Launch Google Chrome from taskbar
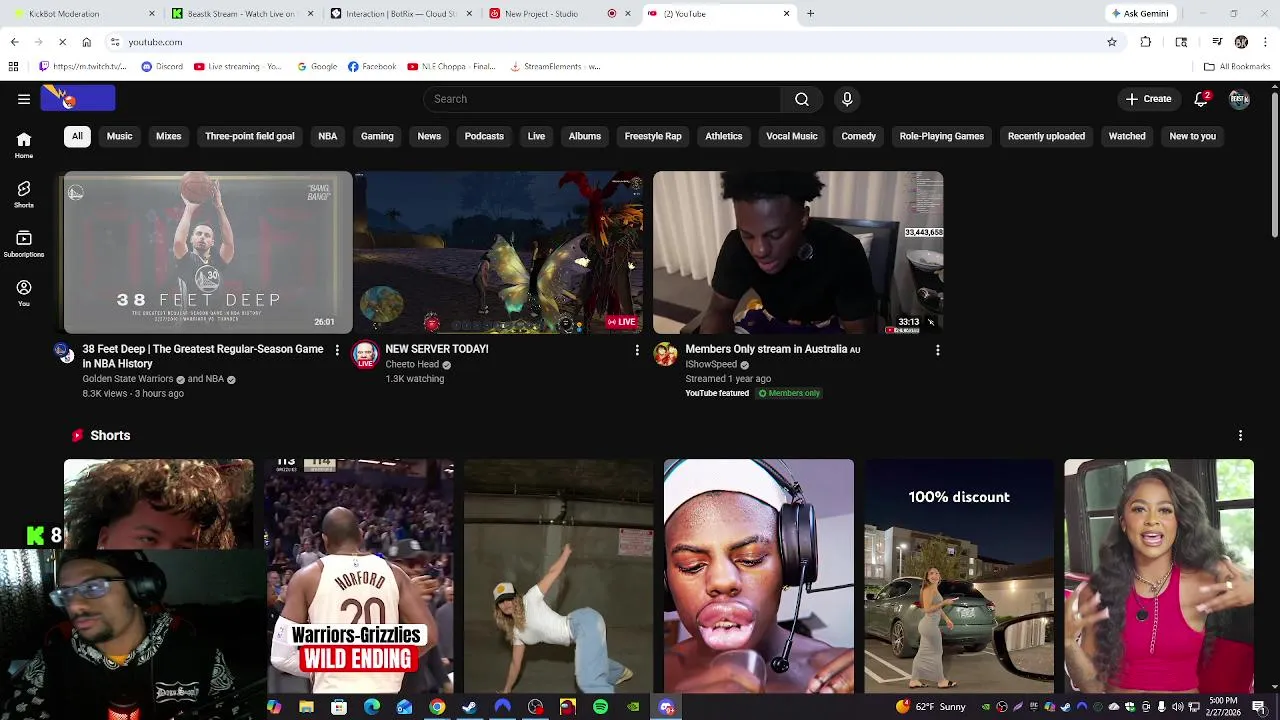The width and height of the screenshot is (1280, 720). click(x=437, y=707)
